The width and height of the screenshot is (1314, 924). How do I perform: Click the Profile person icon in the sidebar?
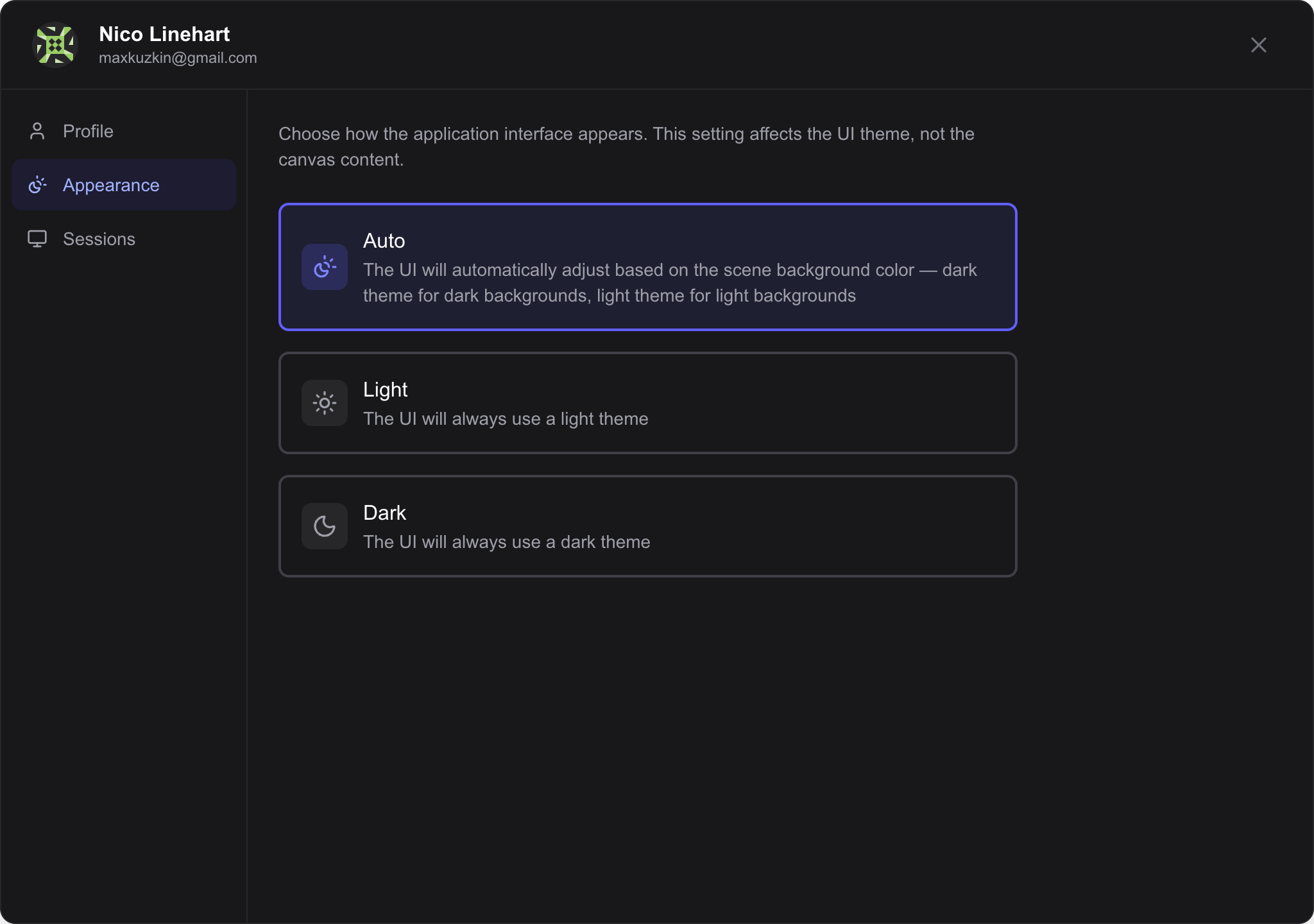(37, 130)
